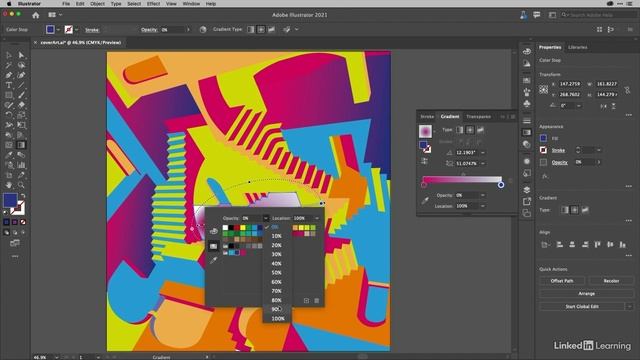Viewport: 640px width, 360px height.
Task: Open the Recolor Artwork icon in control bar
Action: coord(203,29)
